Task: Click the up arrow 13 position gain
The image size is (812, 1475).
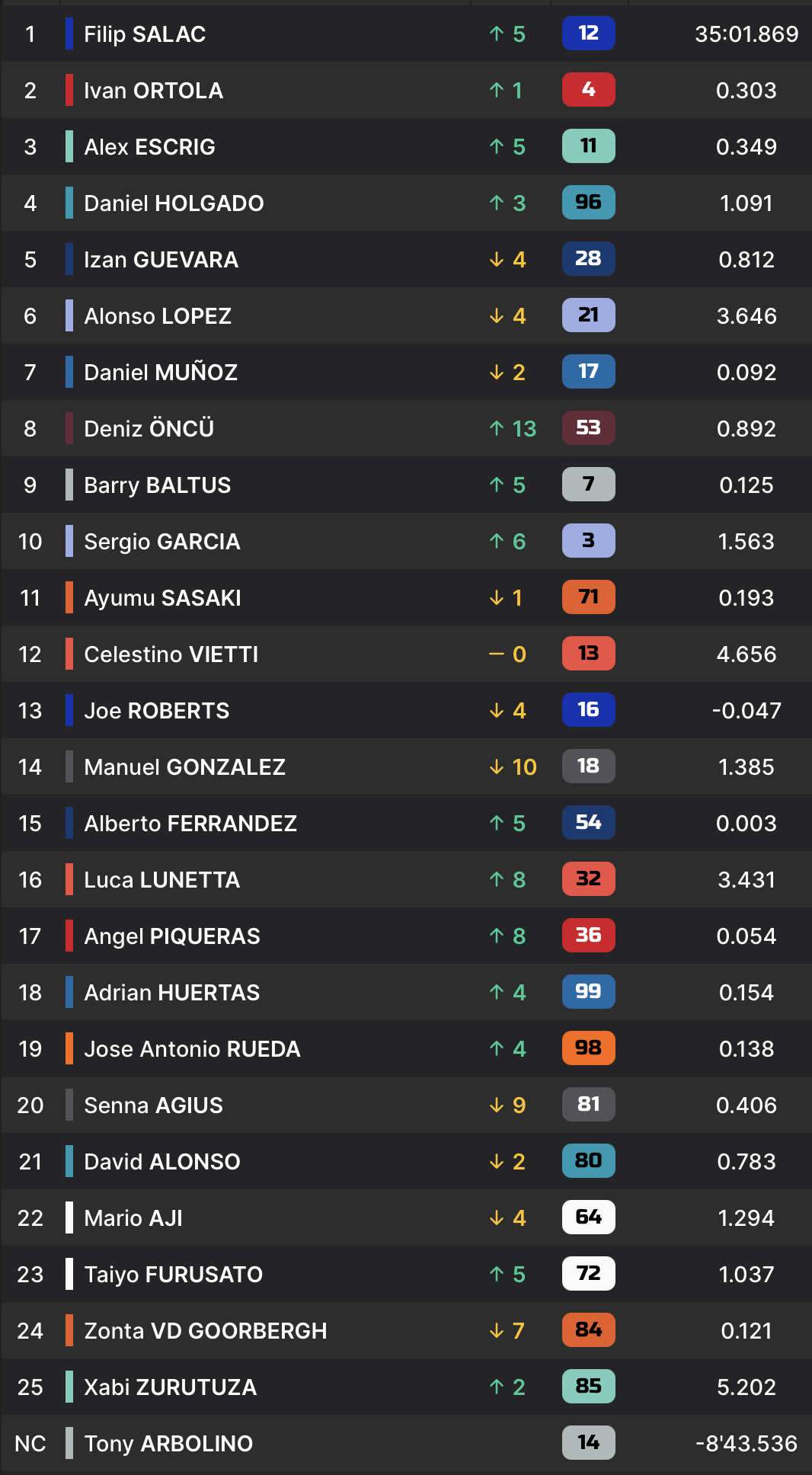Action: (513, 429)
